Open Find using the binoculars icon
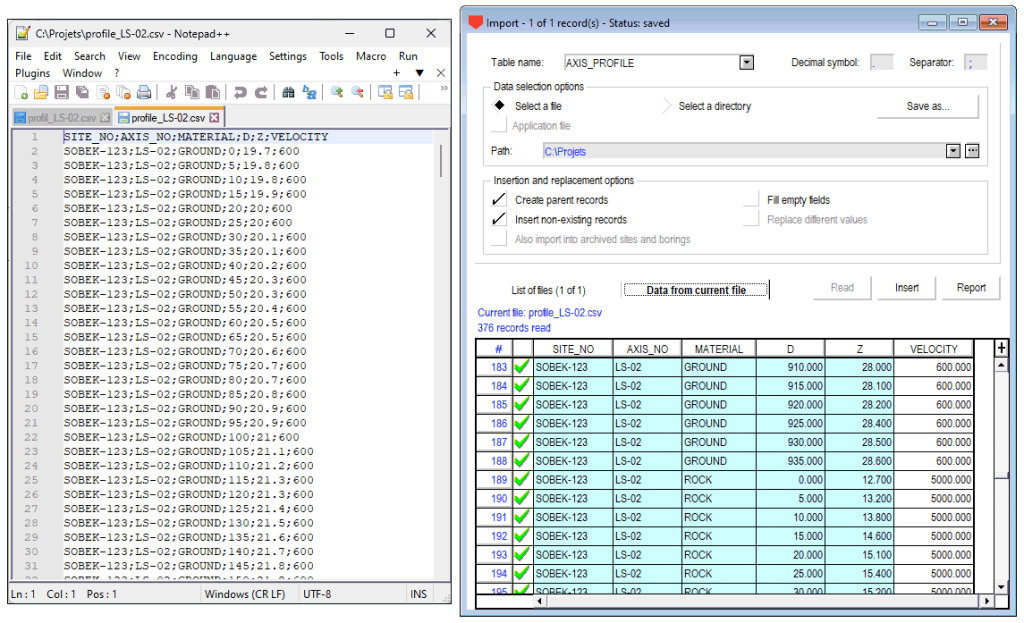Screen dimensions: 1024x623 [x=288, y=93]
